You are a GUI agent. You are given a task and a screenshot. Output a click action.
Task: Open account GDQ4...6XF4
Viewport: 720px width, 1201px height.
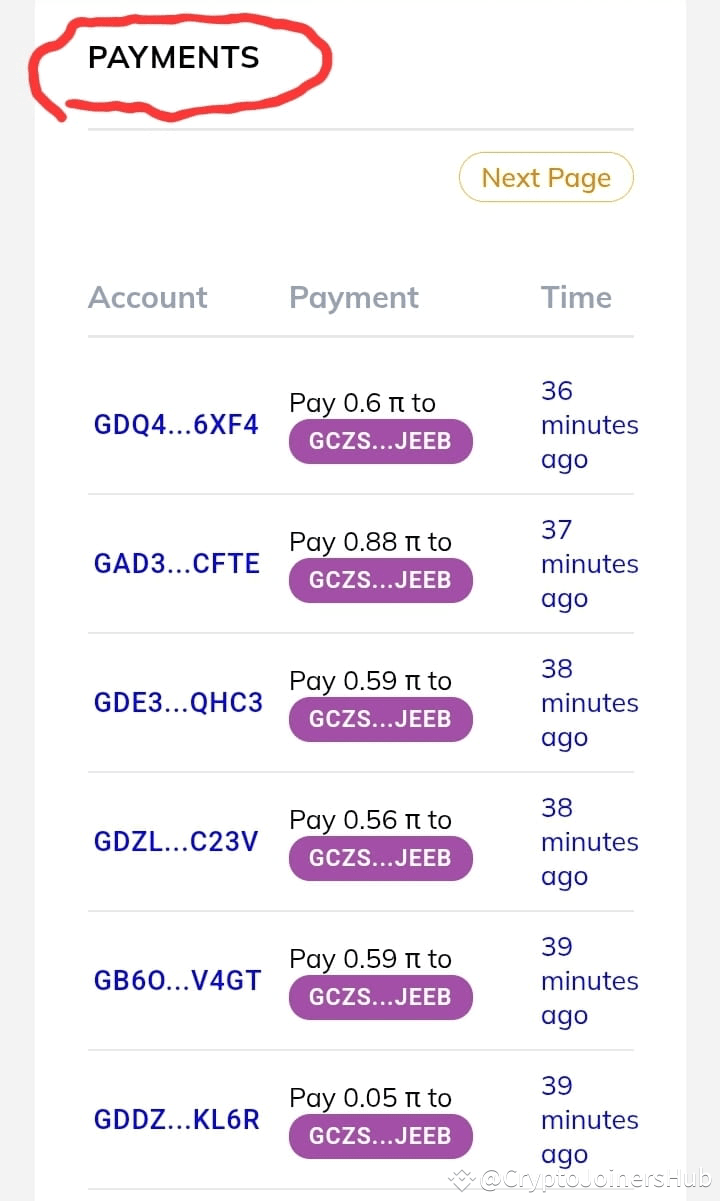176,425
